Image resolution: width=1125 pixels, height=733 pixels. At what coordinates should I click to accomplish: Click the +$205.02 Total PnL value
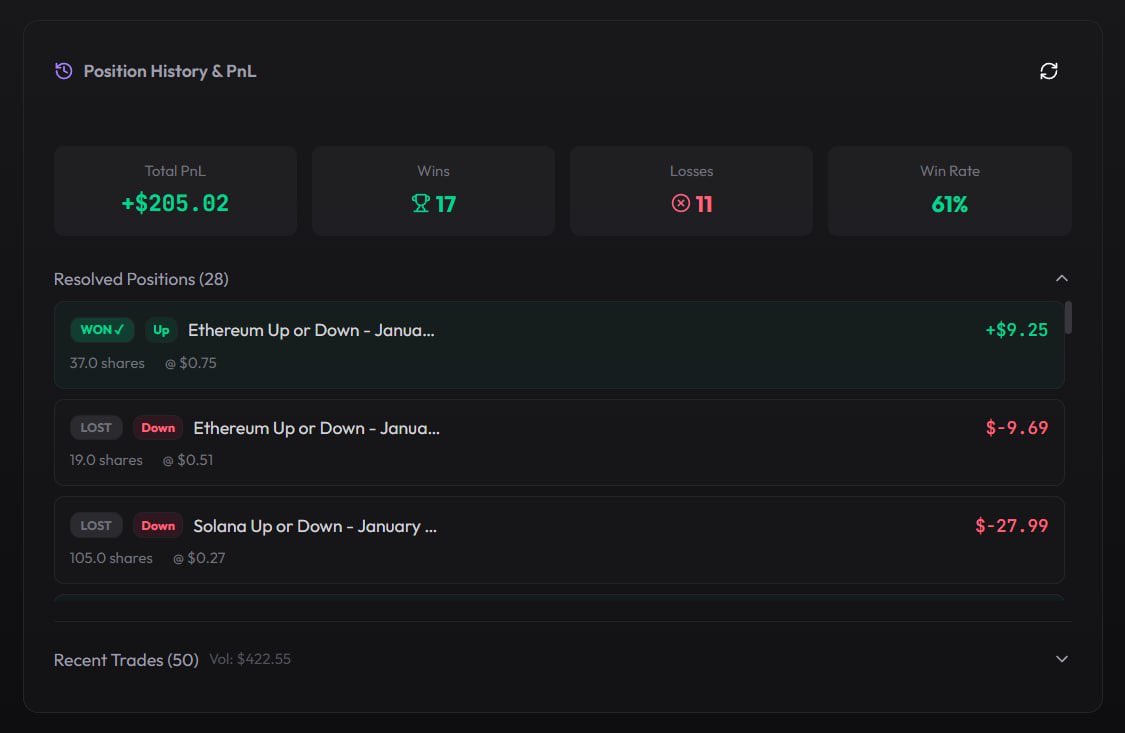(x=175, y=203)
